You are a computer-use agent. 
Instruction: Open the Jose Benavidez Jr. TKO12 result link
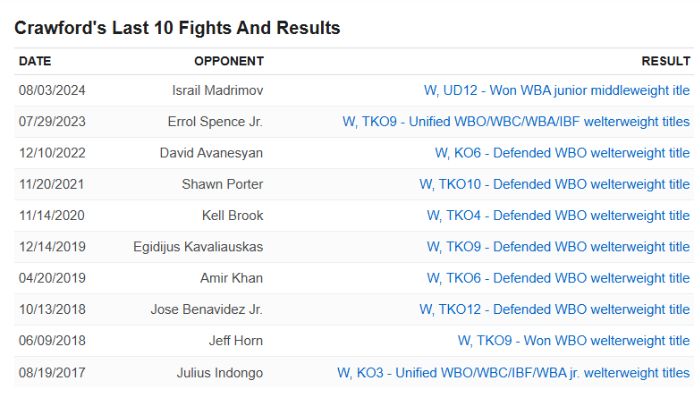pos(554,309)
